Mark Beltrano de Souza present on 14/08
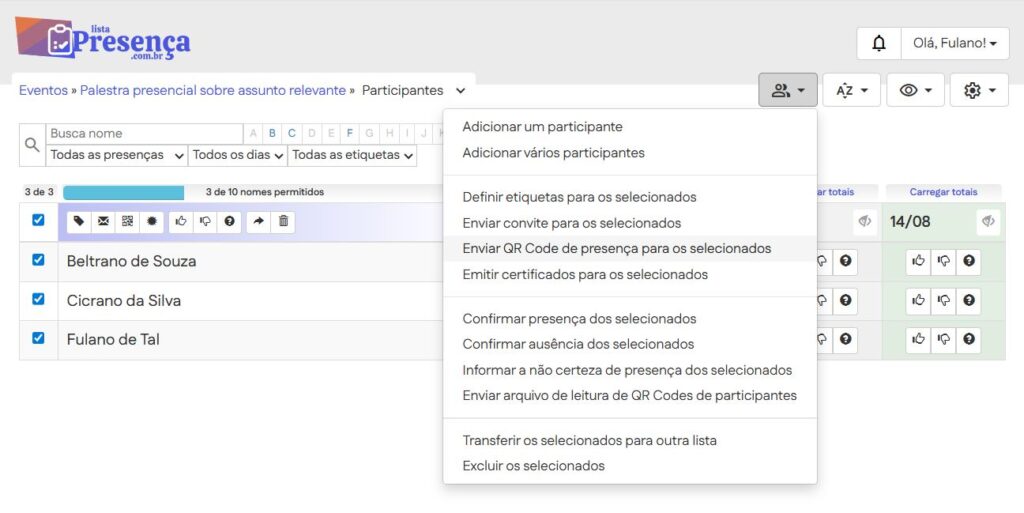 tap(919, 262)
